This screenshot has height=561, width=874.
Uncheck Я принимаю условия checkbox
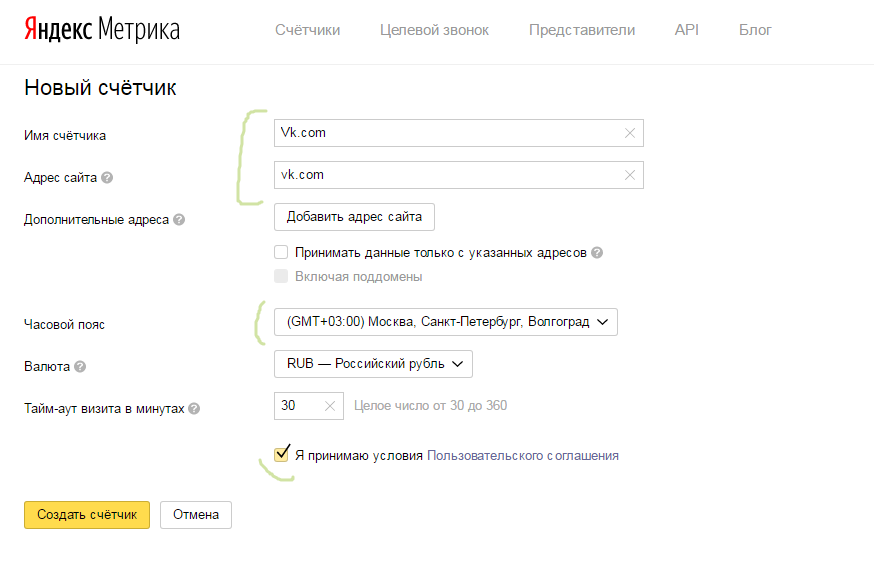(x=282, y=455)
